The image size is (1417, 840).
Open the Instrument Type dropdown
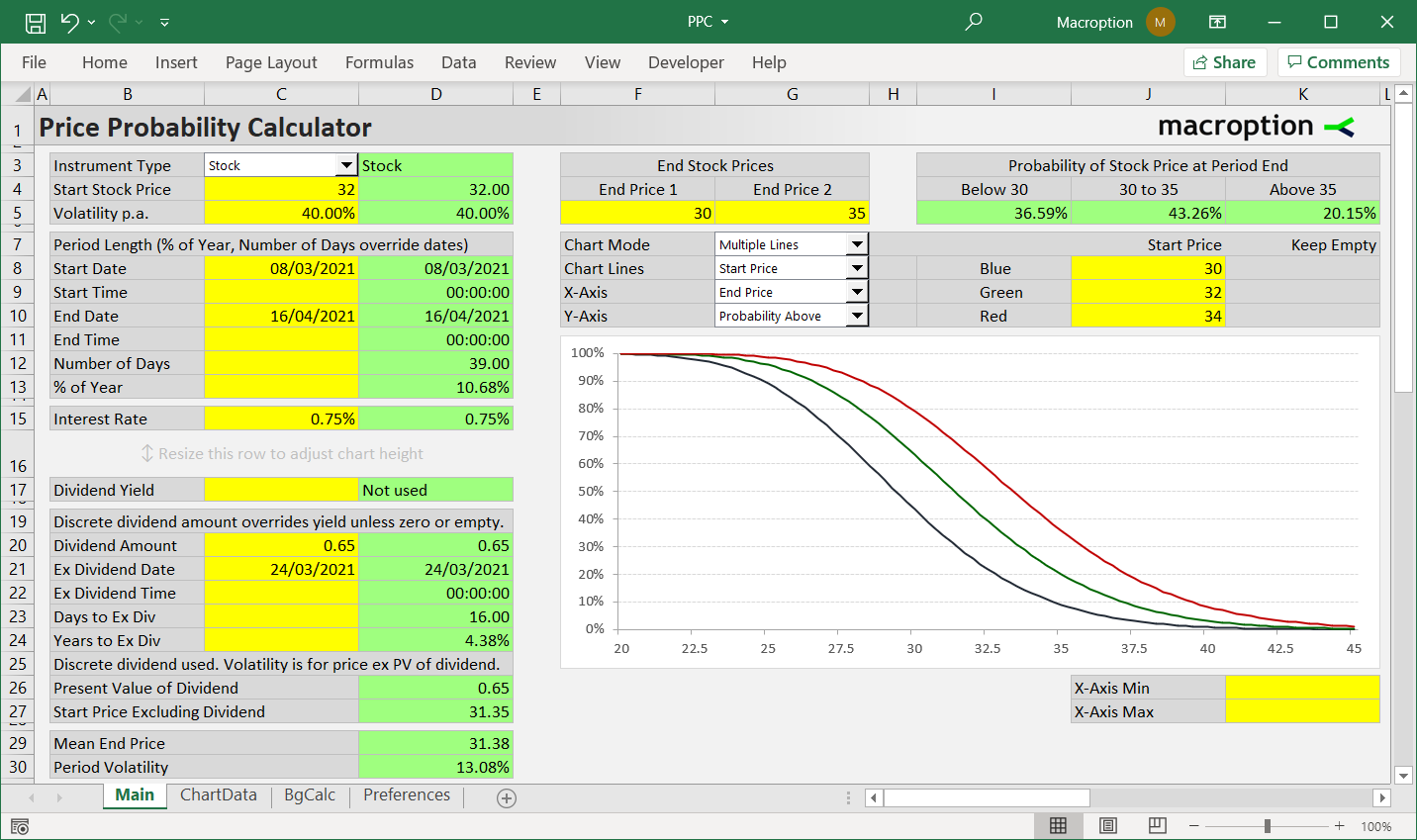[x=348, y=165]
